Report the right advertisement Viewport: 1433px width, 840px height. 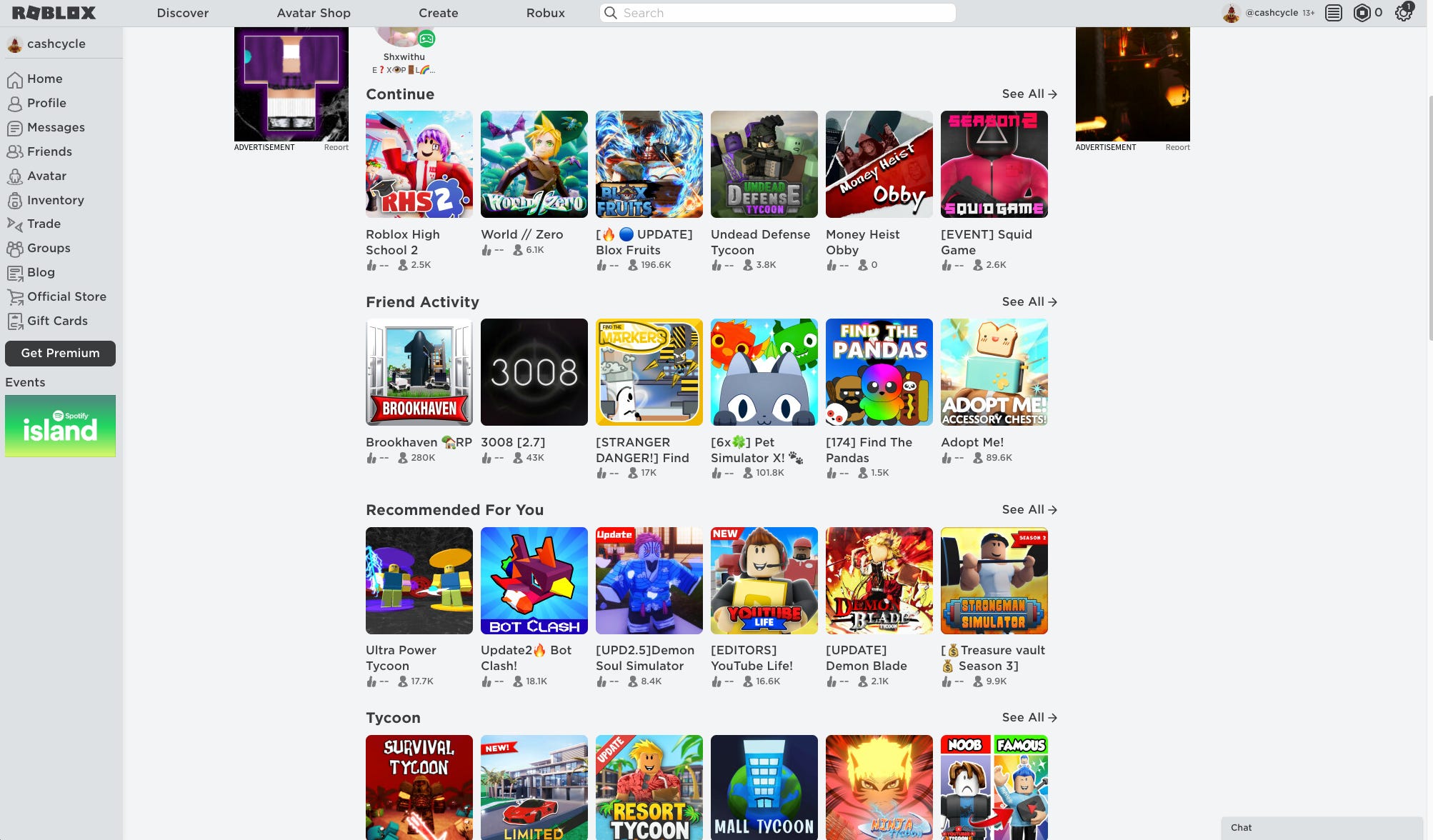click(1177, 147)
